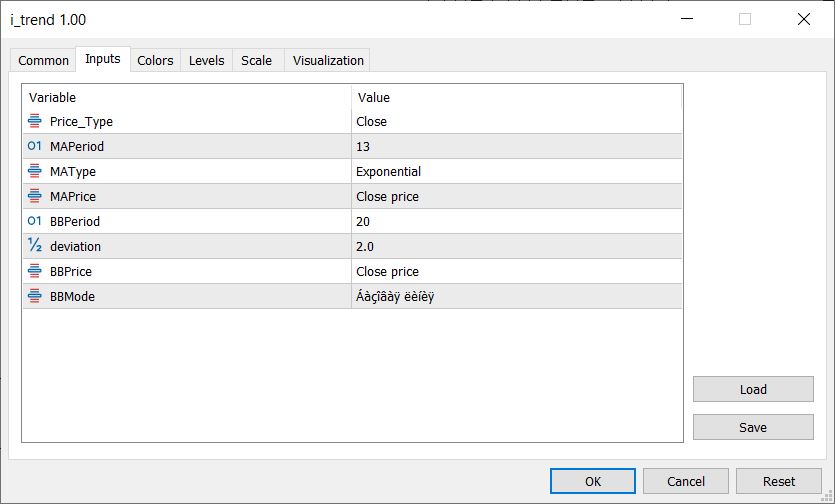Click the enum icon beside BBMode
This screenshot has width=835, height=504.
pos(35,296)
